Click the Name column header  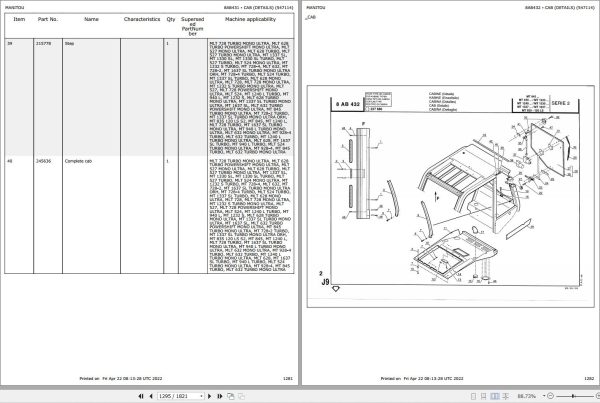(91, 19)
